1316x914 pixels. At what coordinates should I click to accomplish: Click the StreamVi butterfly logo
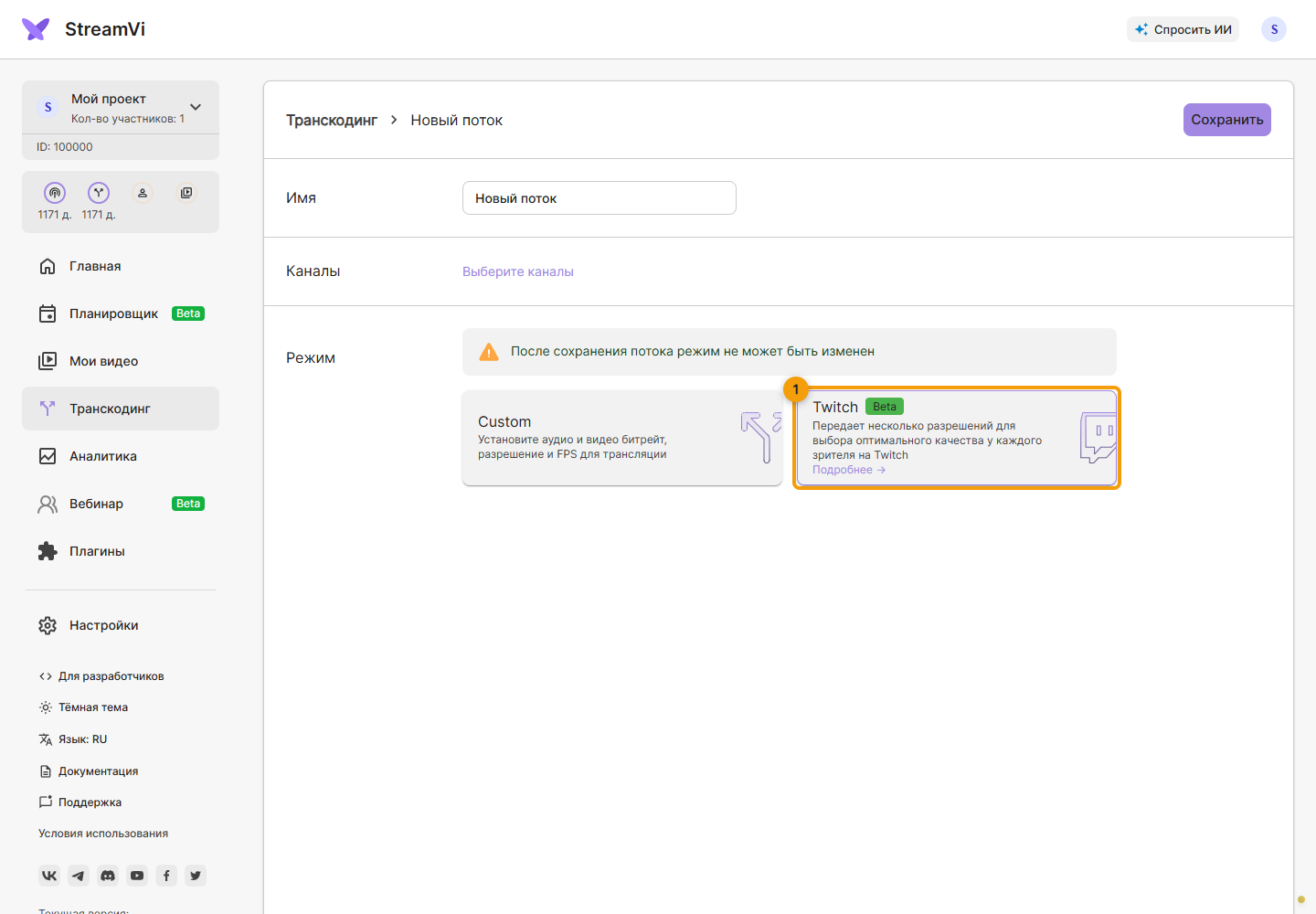tap(36, 29)
